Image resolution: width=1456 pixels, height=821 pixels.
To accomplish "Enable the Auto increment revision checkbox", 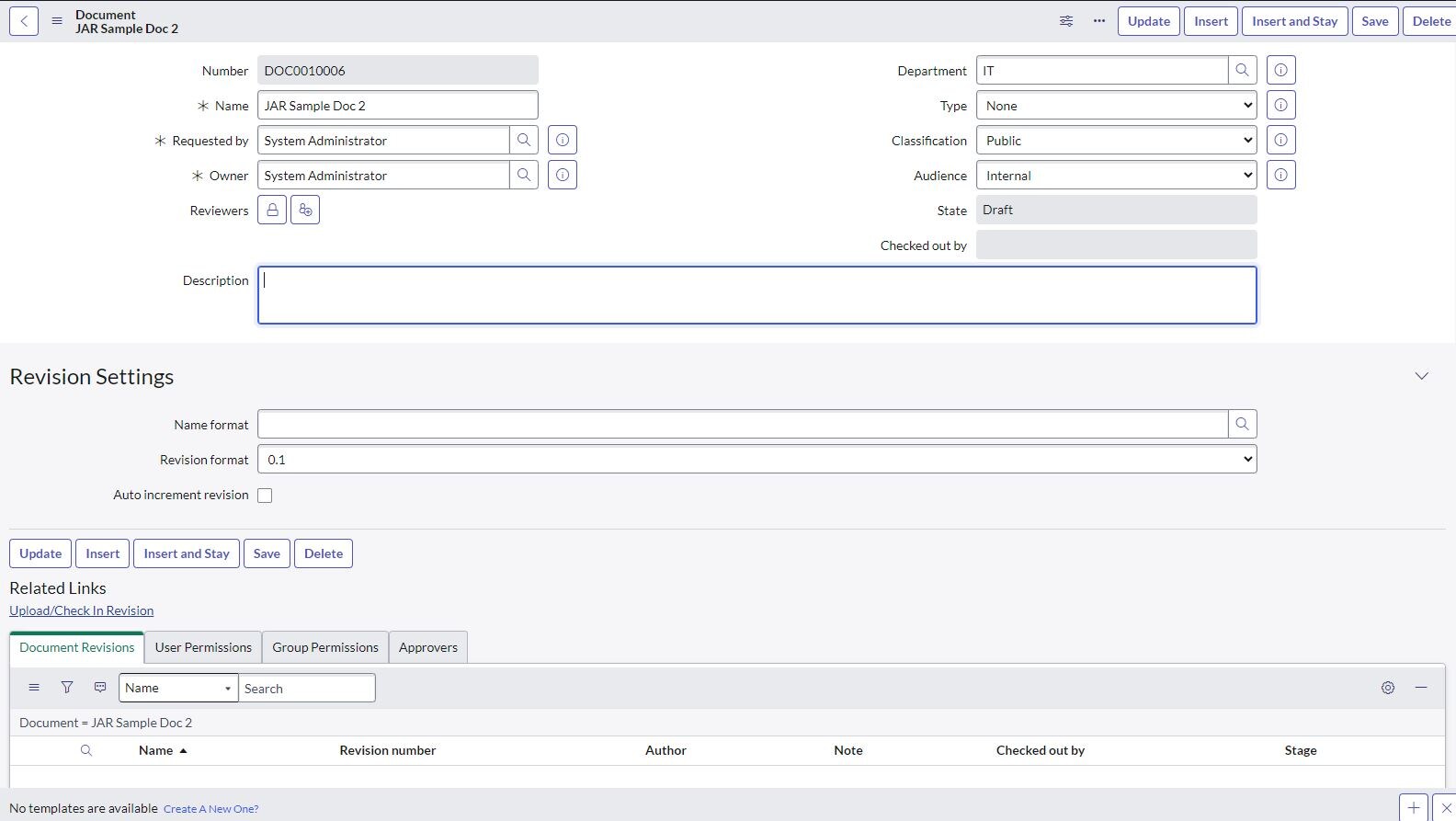I will (x=265, y=496).
